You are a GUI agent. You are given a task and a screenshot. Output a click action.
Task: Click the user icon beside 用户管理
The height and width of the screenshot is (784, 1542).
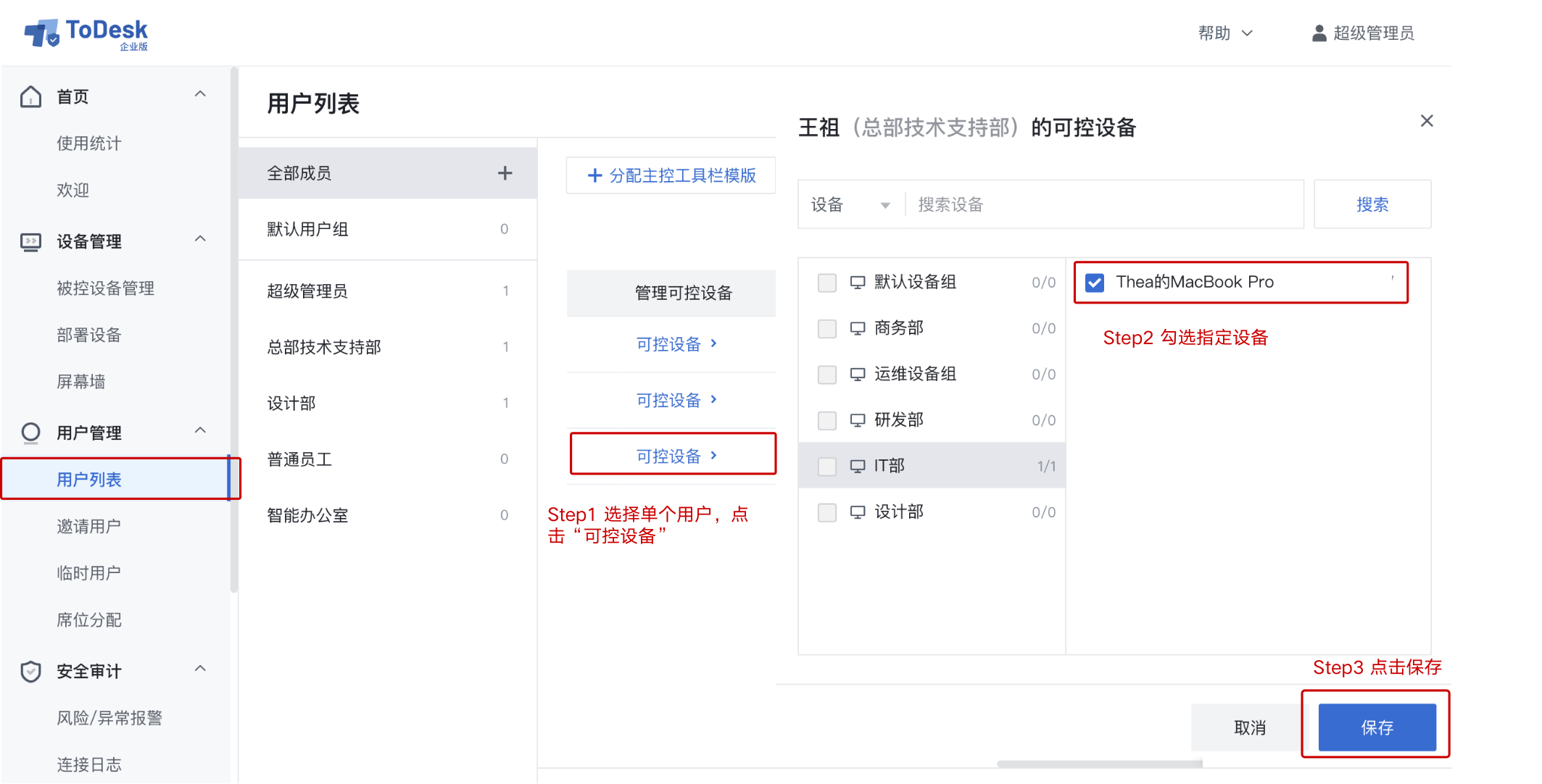(31, 433)
